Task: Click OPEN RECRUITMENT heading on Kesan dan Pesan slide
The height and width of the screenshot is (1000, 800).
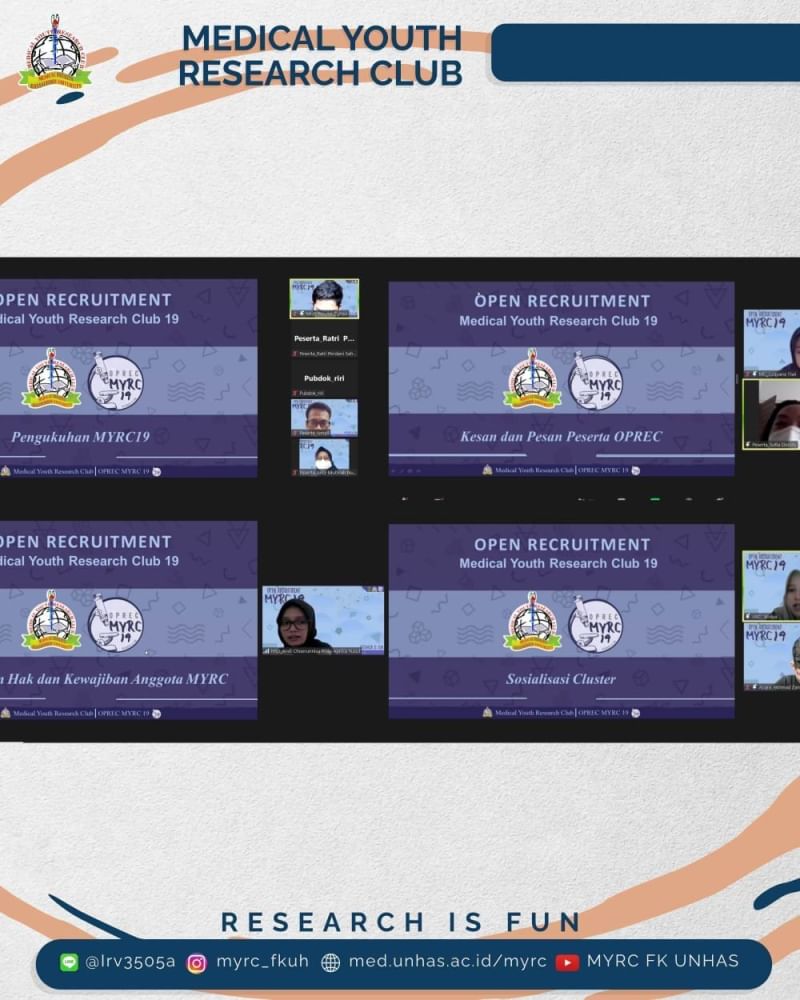Action: 562,301
